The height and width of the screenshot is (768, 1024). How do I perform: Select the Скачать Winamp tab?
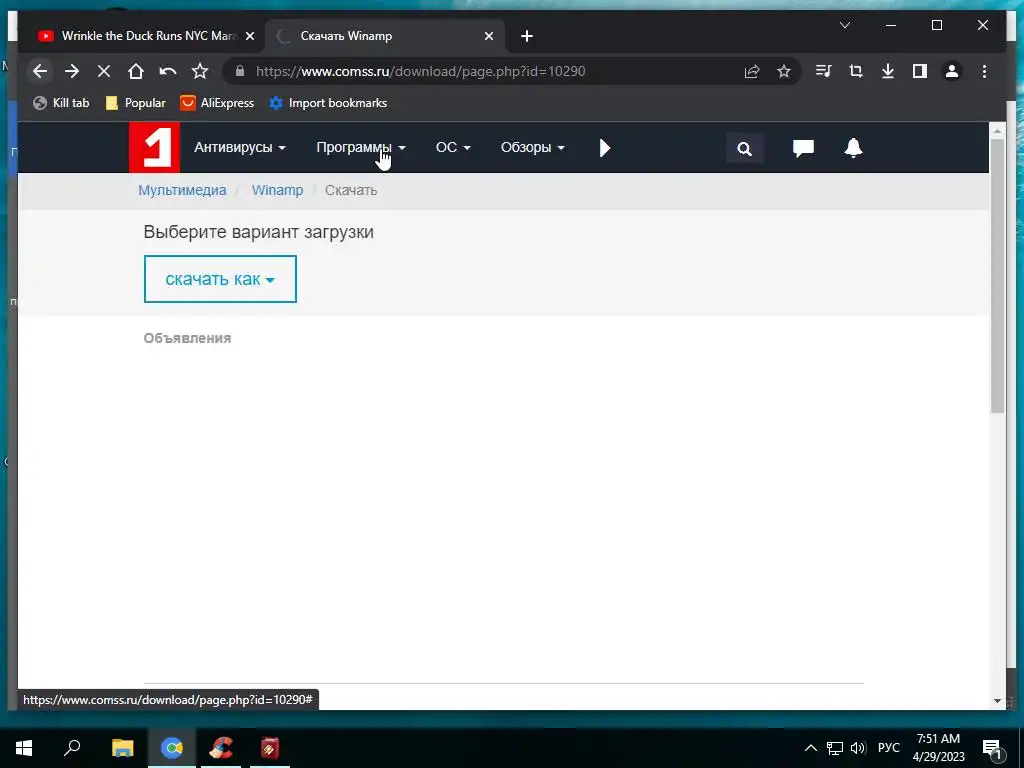click(385, 36)
